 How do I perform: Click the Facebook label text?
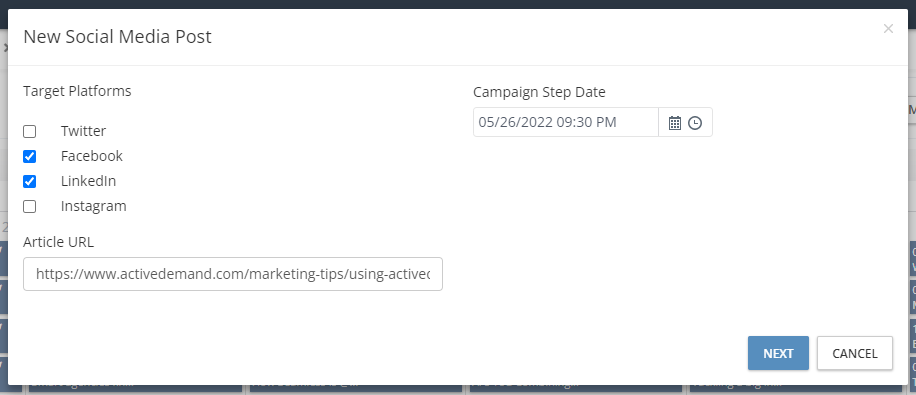pos(92,156)
